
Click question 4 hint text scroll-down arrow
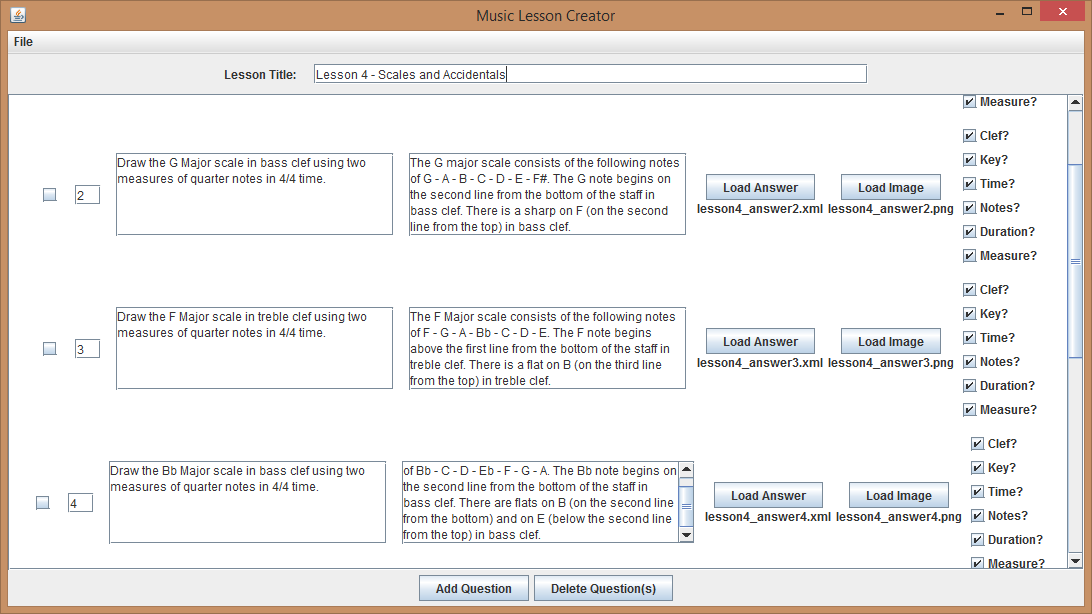pyautogui.click(x=686, y=535)
